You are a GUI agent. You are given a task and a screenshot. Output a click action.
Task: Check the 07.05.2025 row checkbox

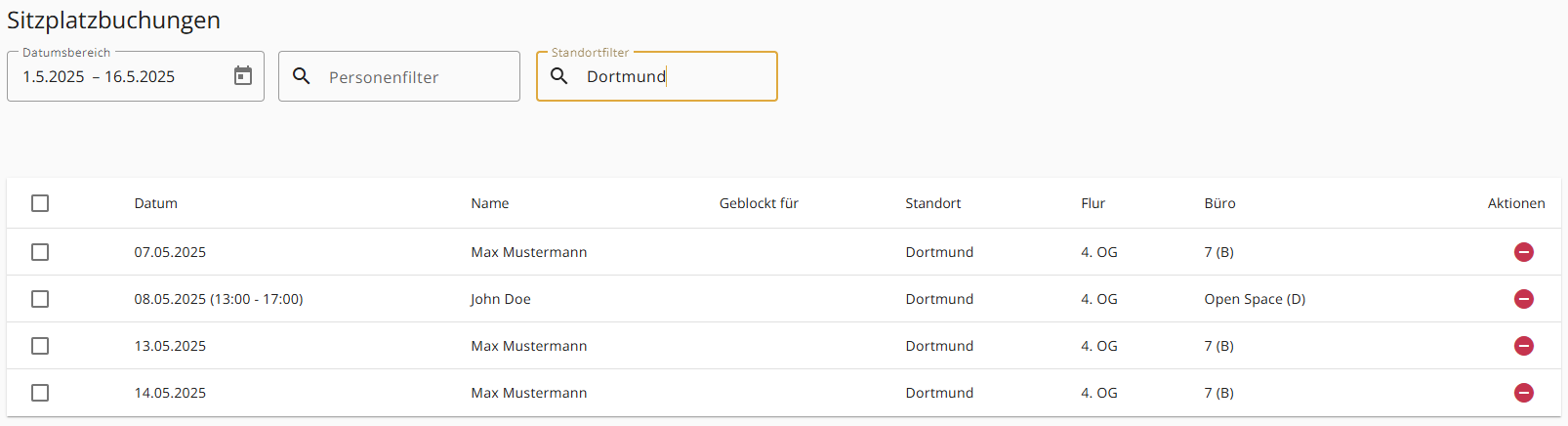(x=40, y=252)
